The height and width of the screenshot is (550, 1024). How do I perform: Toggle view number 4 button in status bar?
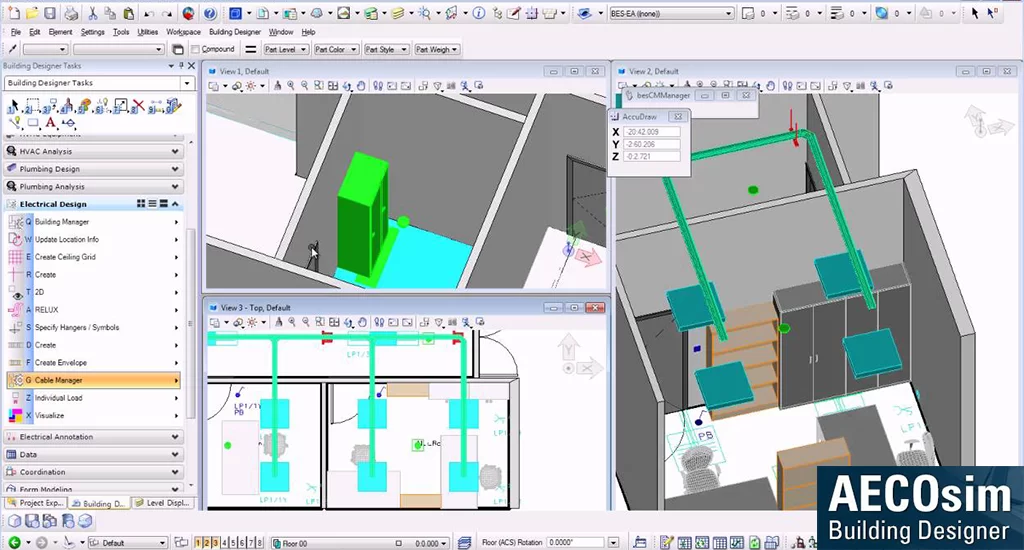click(x=224, y=542)
